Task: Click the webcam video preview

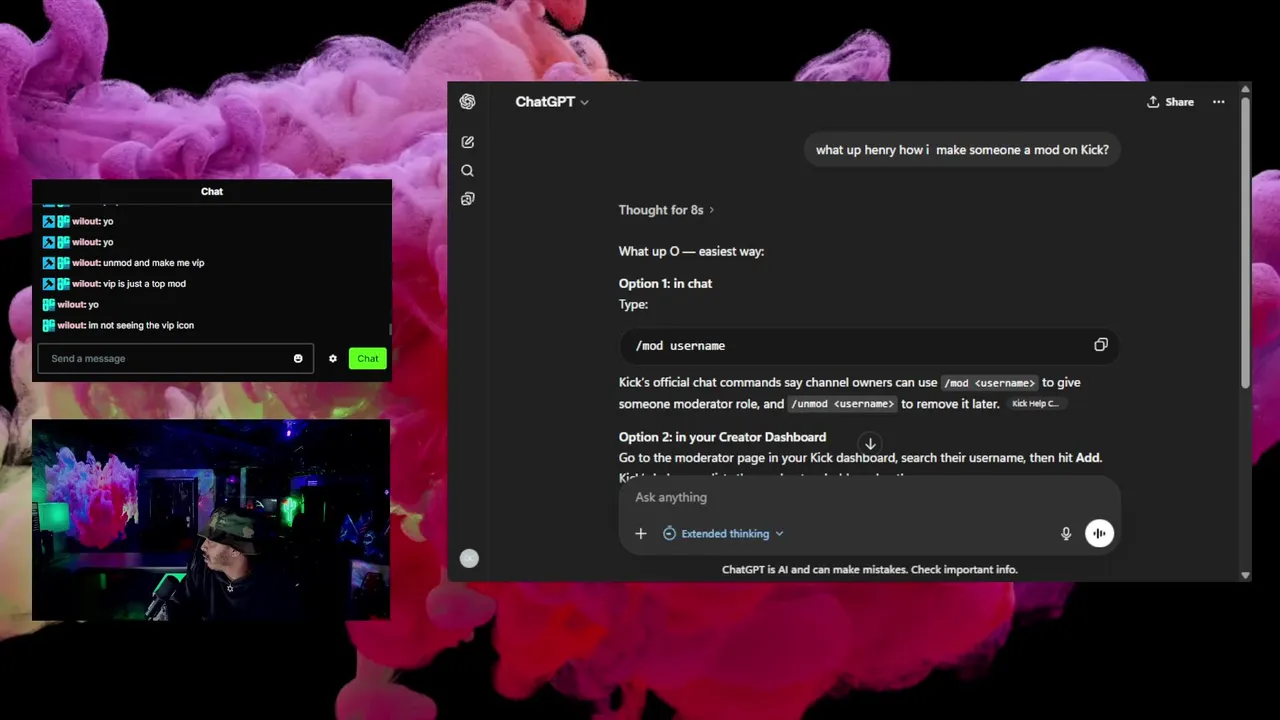Action: tap(211, 520)
